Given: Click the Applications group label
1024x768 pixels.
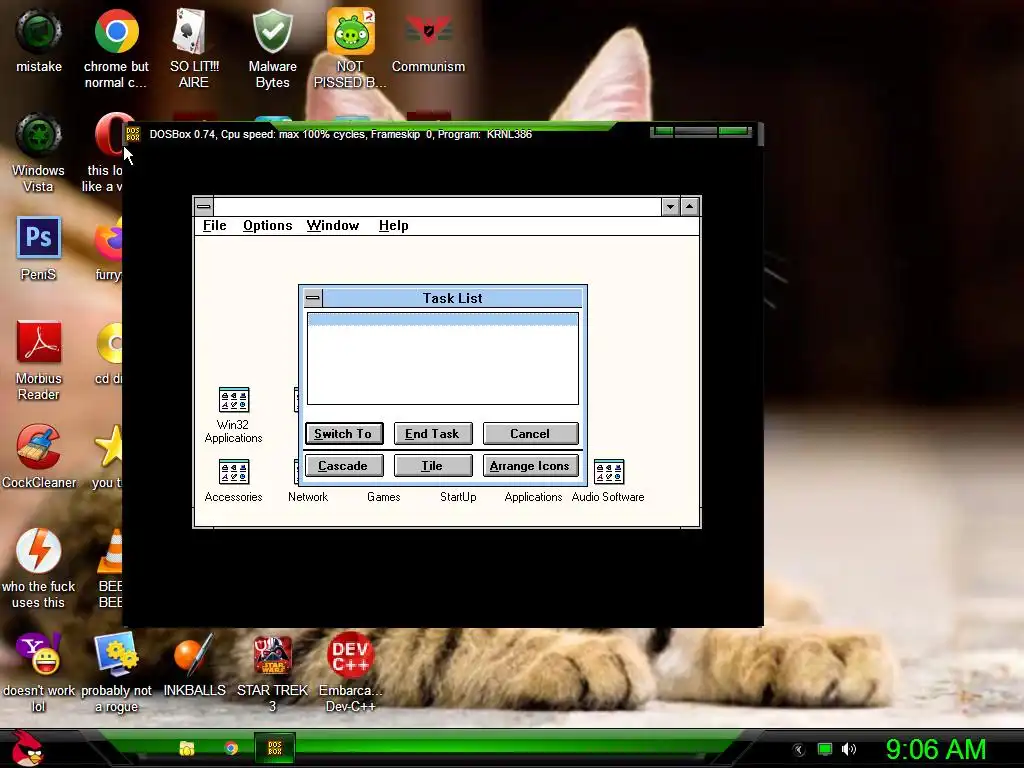Looking at the screenshot, I should [x=534, y=497].
